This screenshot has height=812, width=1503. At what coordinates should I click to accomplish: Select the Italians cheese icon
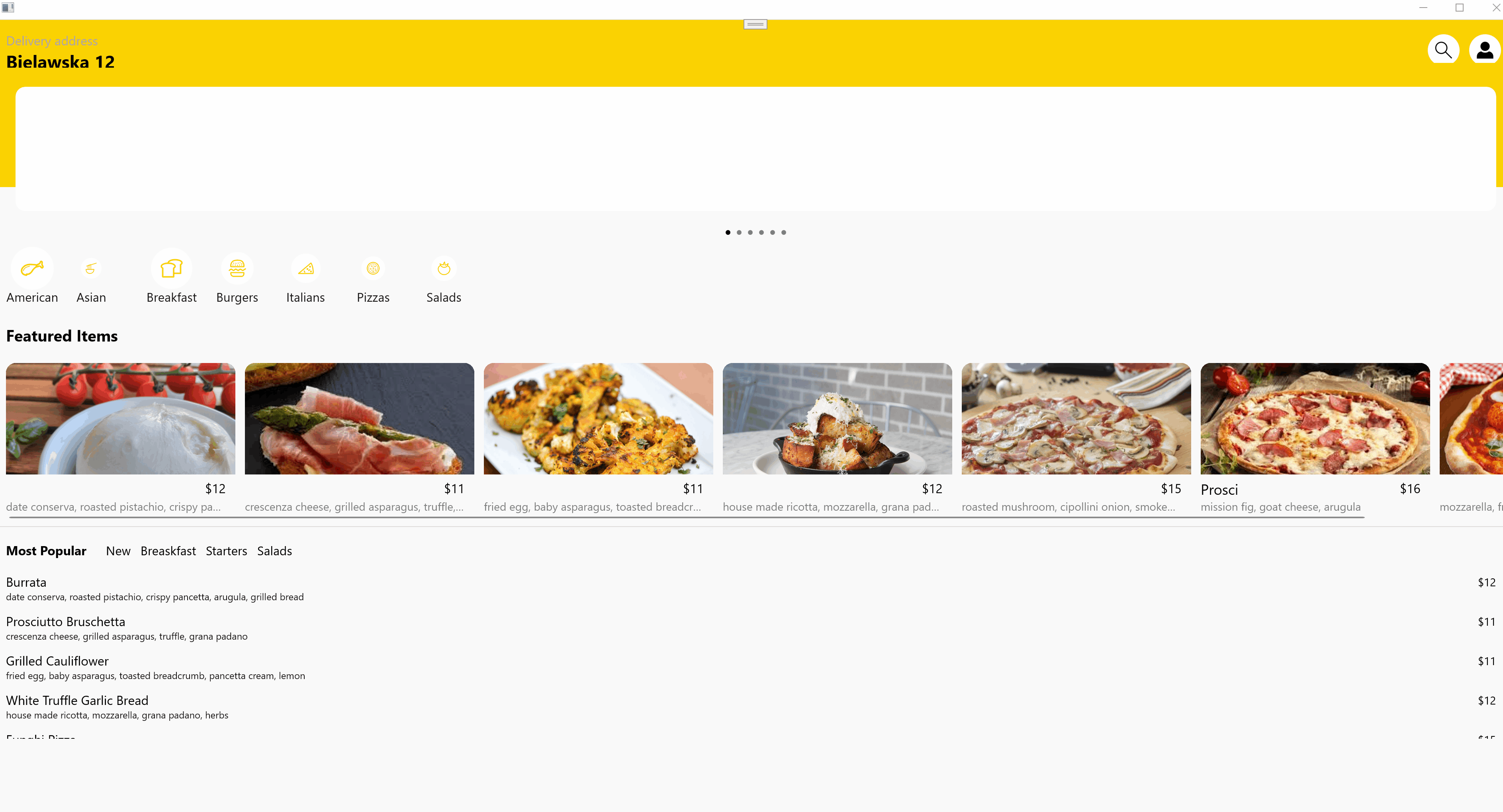[306, 268]
